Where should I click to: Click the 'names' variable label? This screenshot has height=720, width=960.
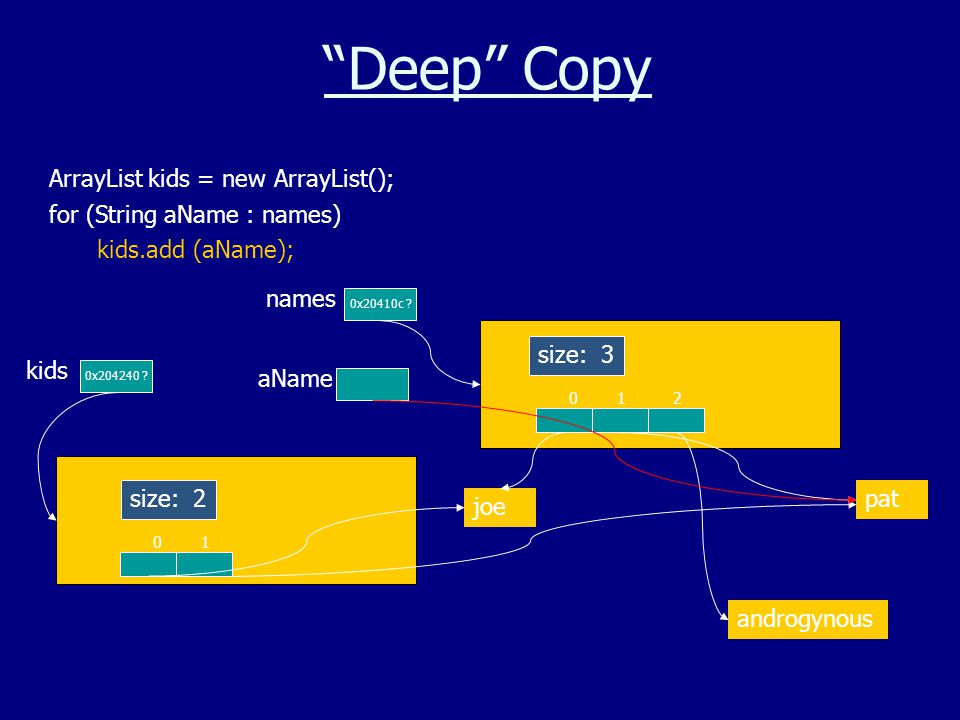tap(301, 299)
